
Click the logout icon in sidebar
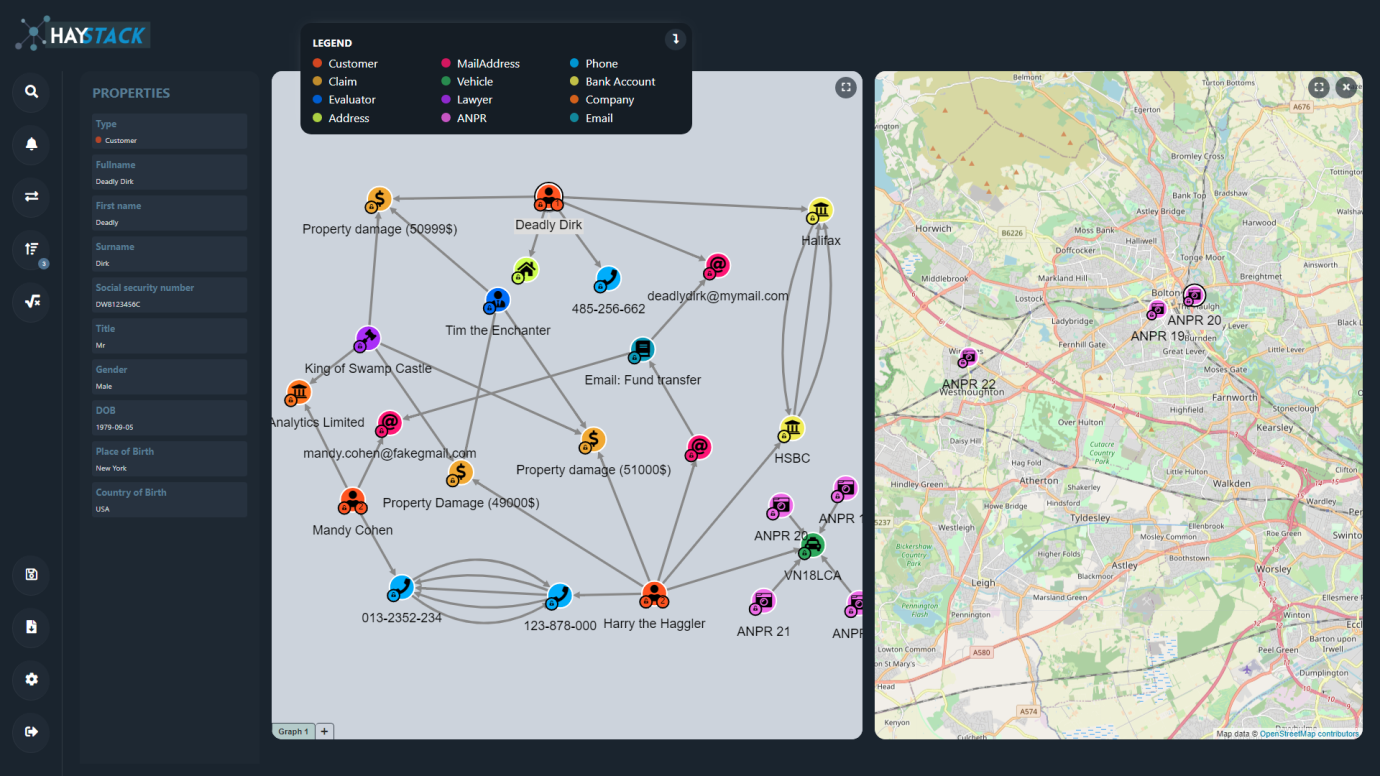pos(31,731)
